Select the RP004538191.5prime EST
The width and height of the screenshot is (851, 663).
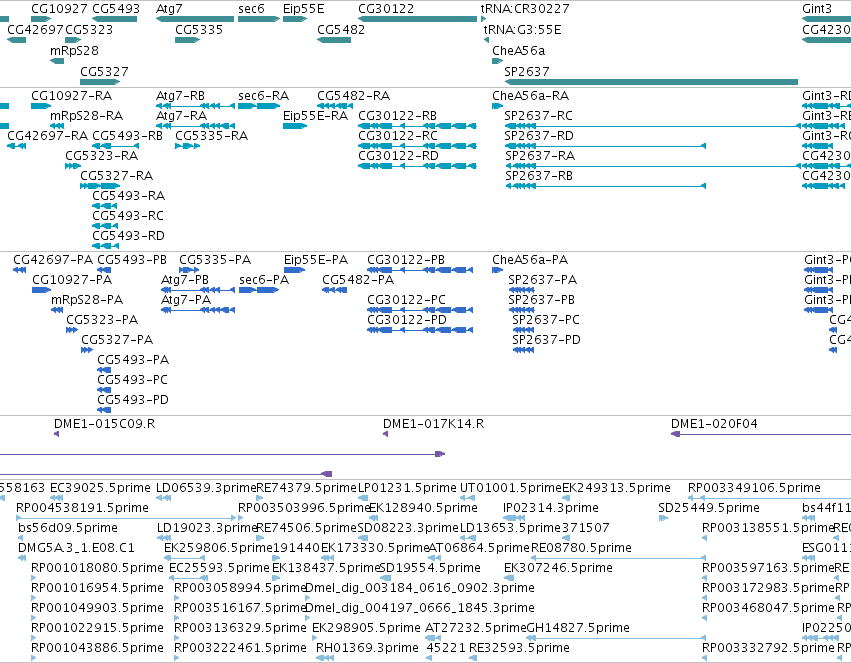(x=126, y=518)
